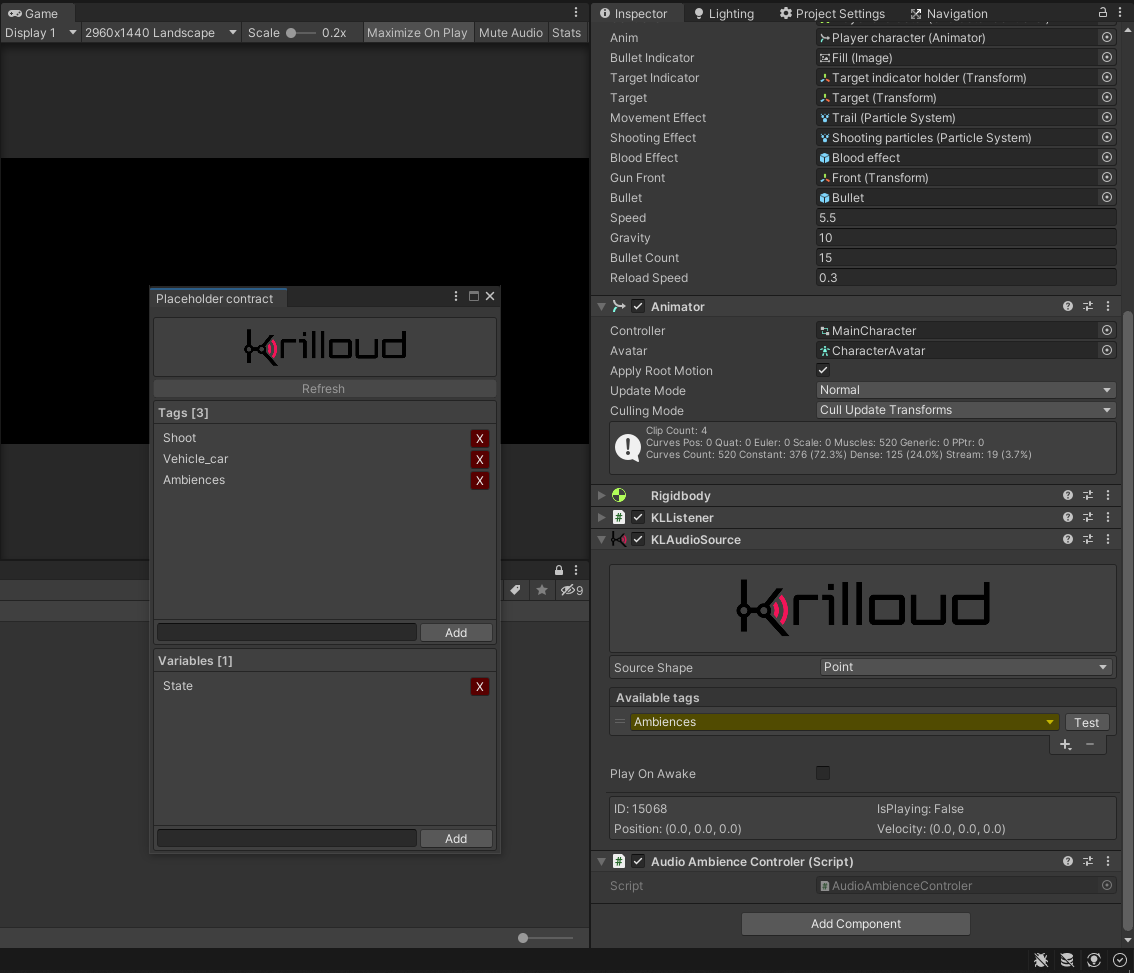Enable Play On Awake checkbox
The image size is (1134, 973).
pyautogui.click(x=823, y=773)
